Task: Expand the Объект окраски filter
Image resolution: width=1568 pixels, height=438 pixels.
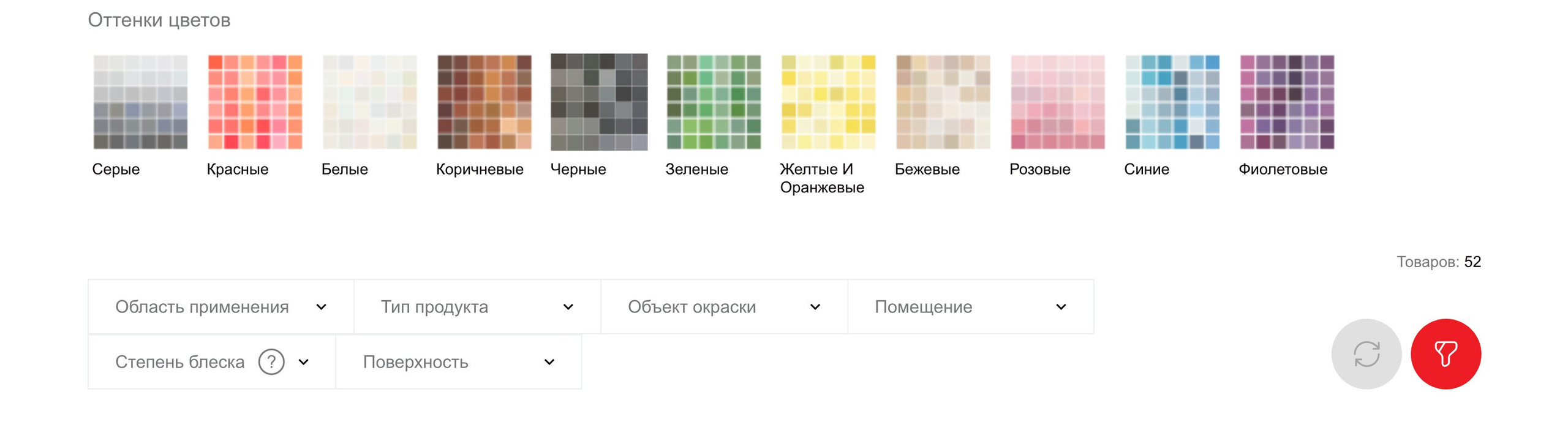Action: coord(723,306)
